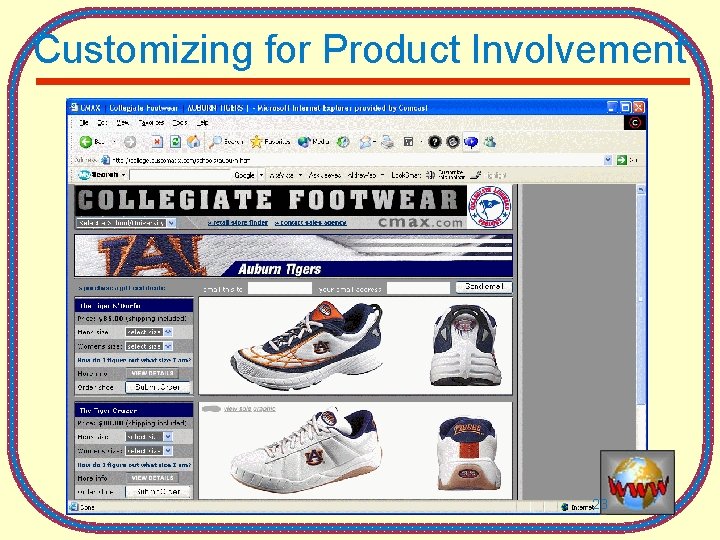The width and height of the screenshot is (720, 540).
Task: Click VIEW DETAILS for the Tiger Cruser
Action: point(152,478)
